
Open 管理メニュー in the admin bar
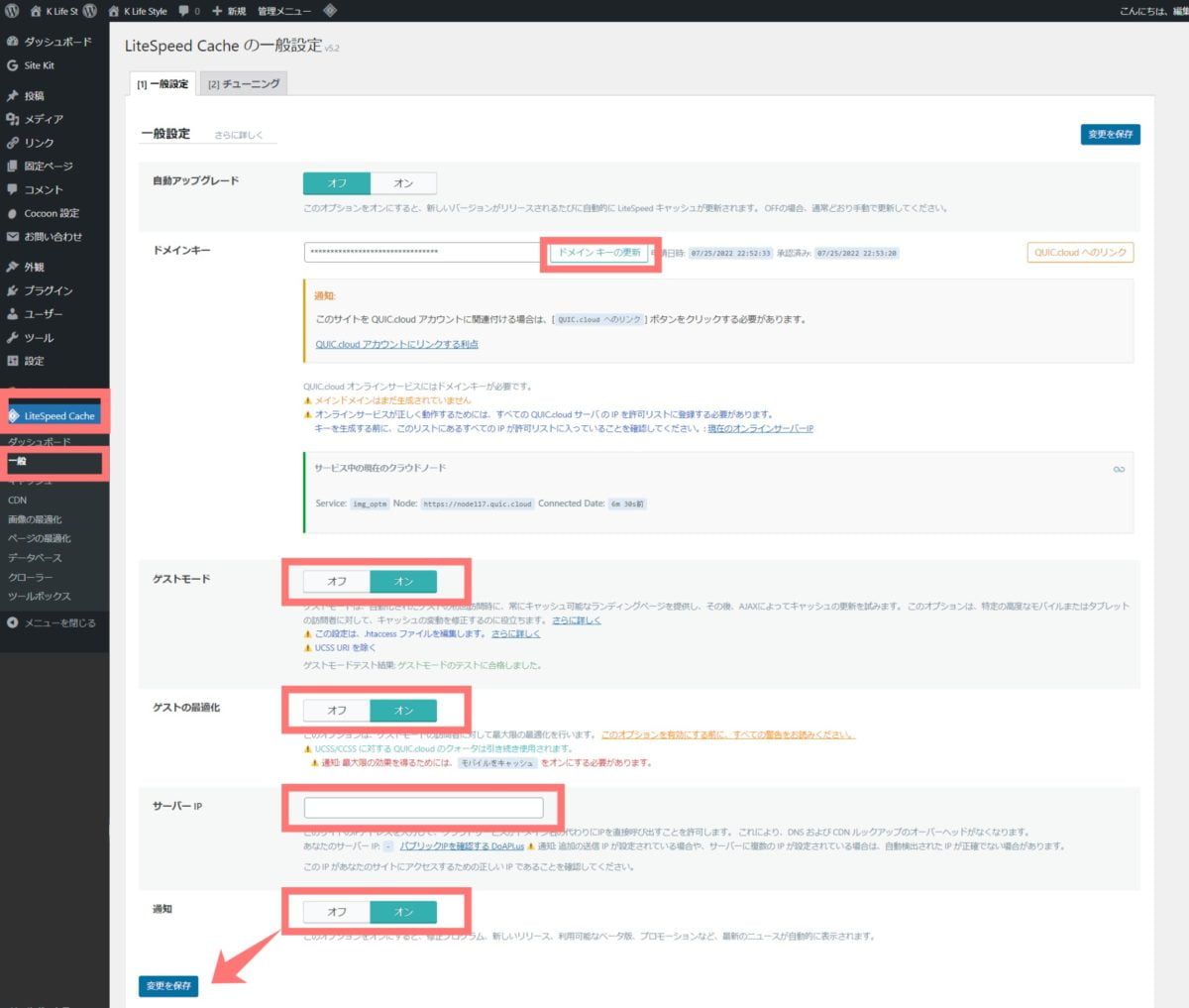283,11
